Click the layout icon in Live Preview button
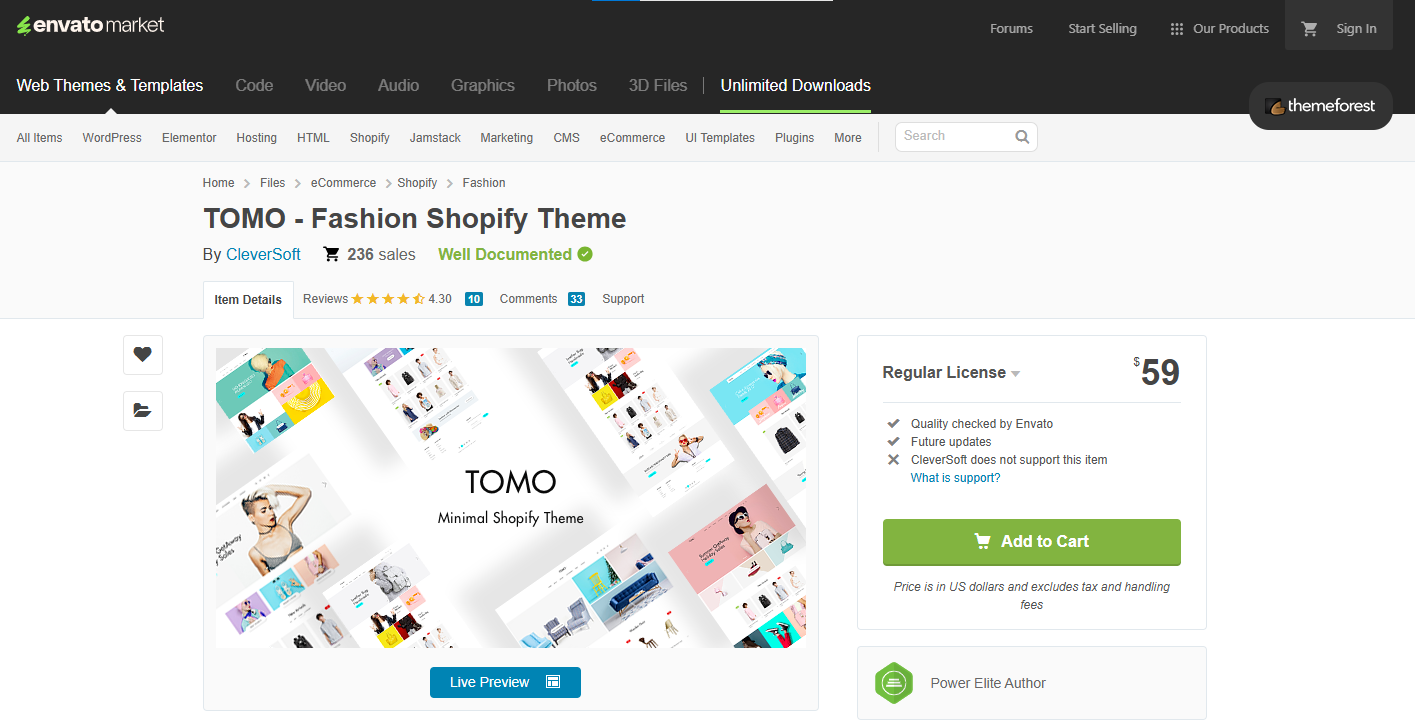1415x720 pixels. (x=553, y=682)
